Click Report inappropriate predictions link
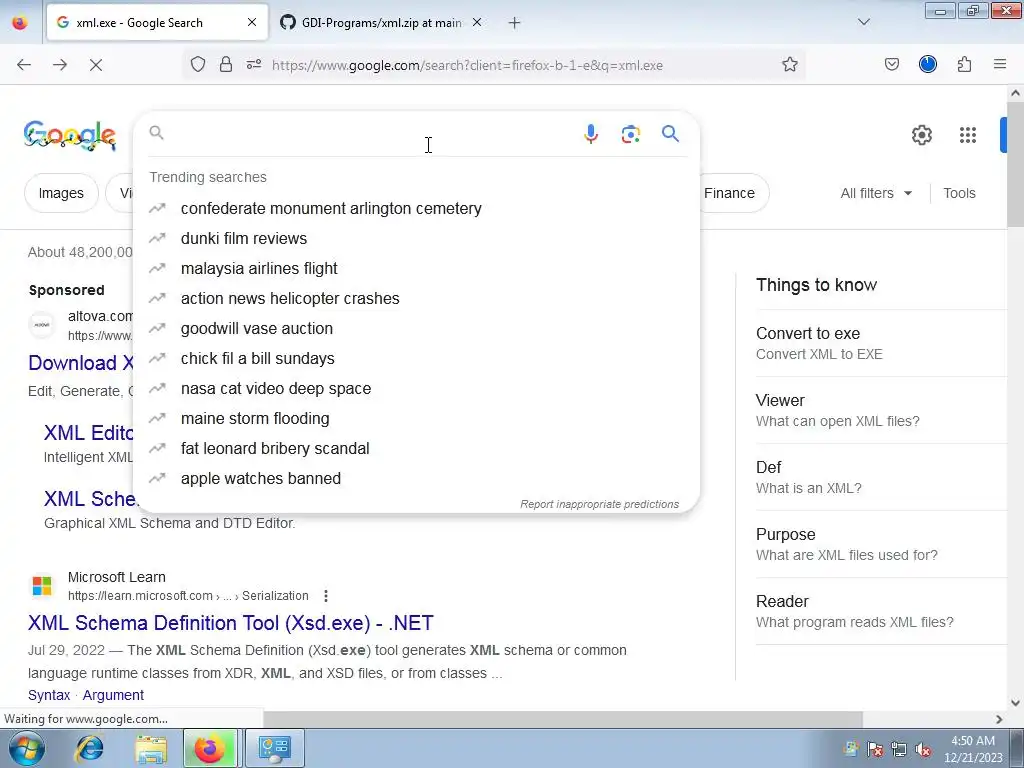This screenshot has height=768, width=1024. (x=600, y=504)
